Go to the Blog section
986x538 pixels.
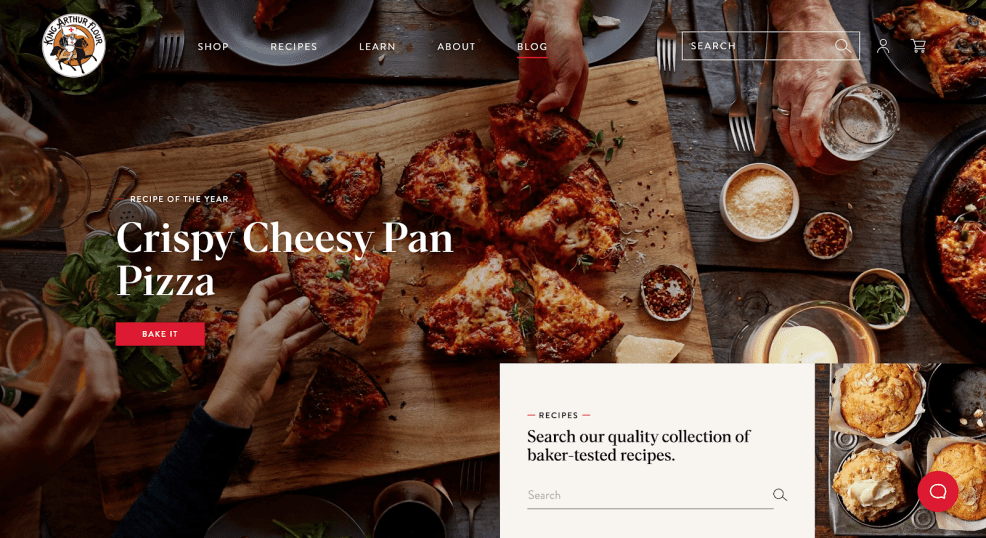coord(532,47)
